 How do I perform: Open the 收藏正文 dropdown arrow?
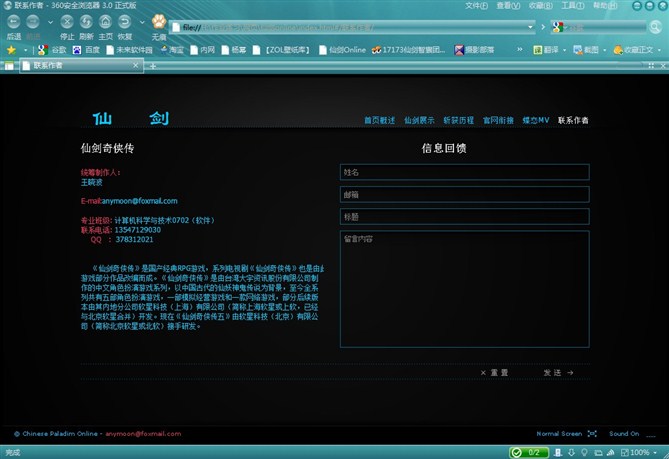[660, 50]
